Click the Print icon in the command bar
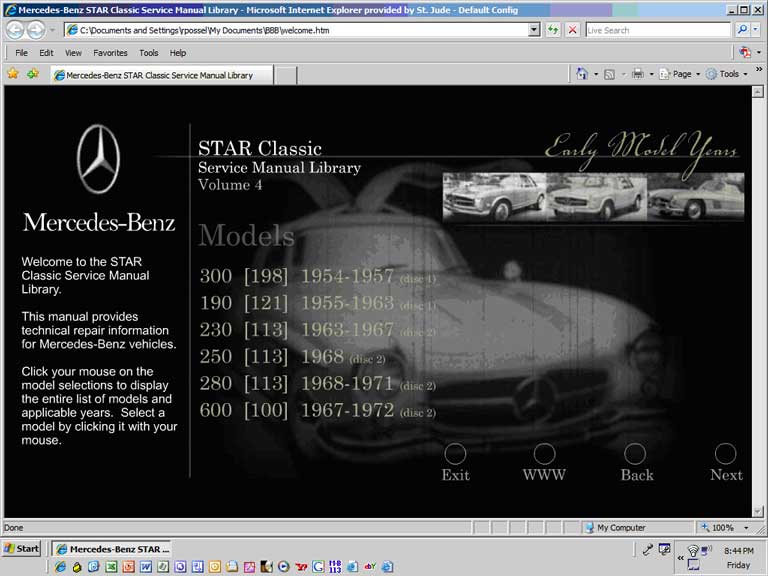 click(x=638, y=74)
